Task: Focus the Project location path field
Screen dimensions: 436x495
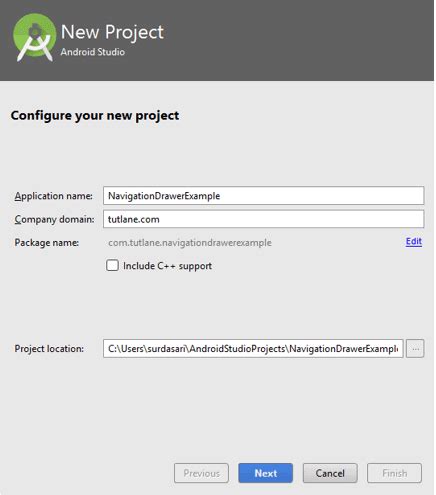Action: click(253, 349)
